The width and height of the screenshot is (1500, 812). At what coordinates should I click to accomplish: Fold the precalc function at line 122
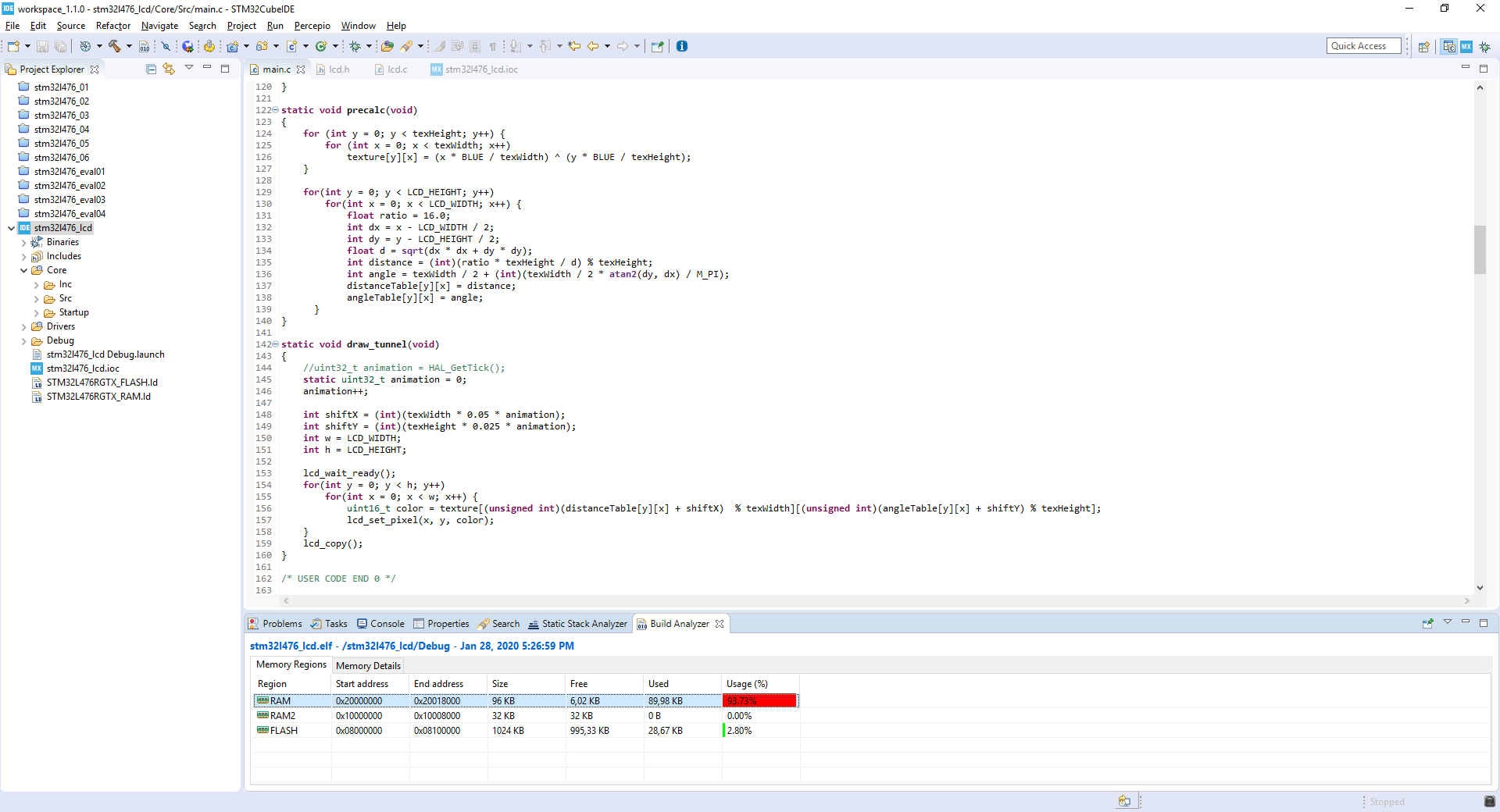276,110
